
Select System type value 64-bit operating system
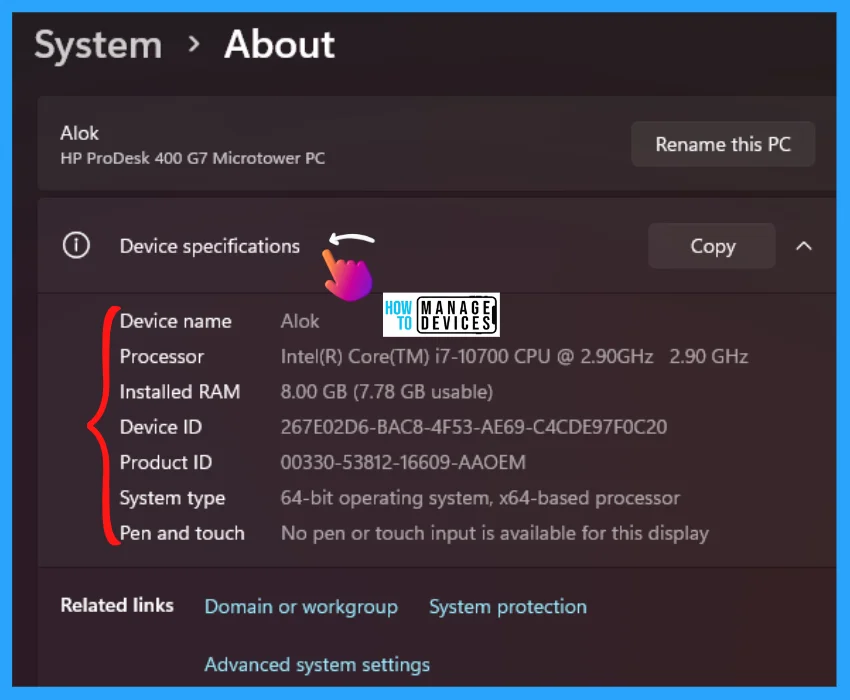pos(480,498)
